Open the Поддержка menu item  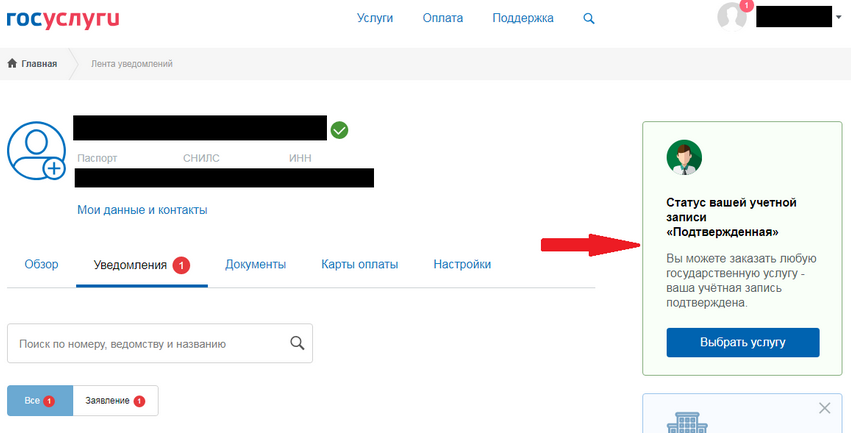(523, 18)
